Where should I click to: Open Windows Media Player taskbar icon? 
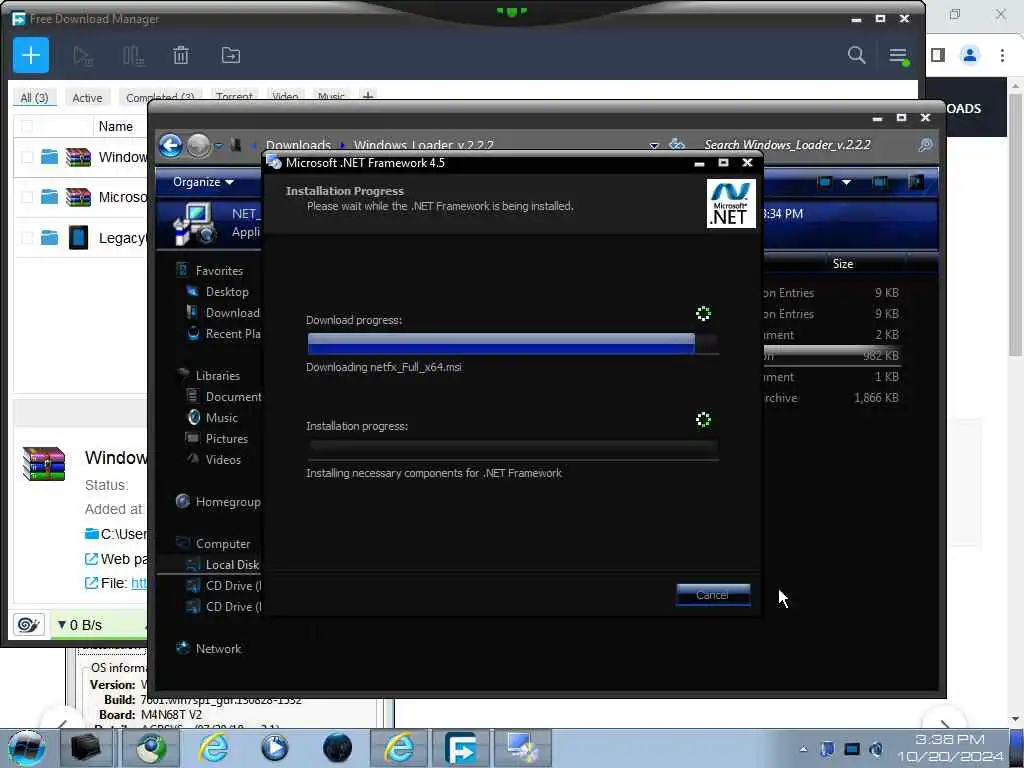pos(275,748)
